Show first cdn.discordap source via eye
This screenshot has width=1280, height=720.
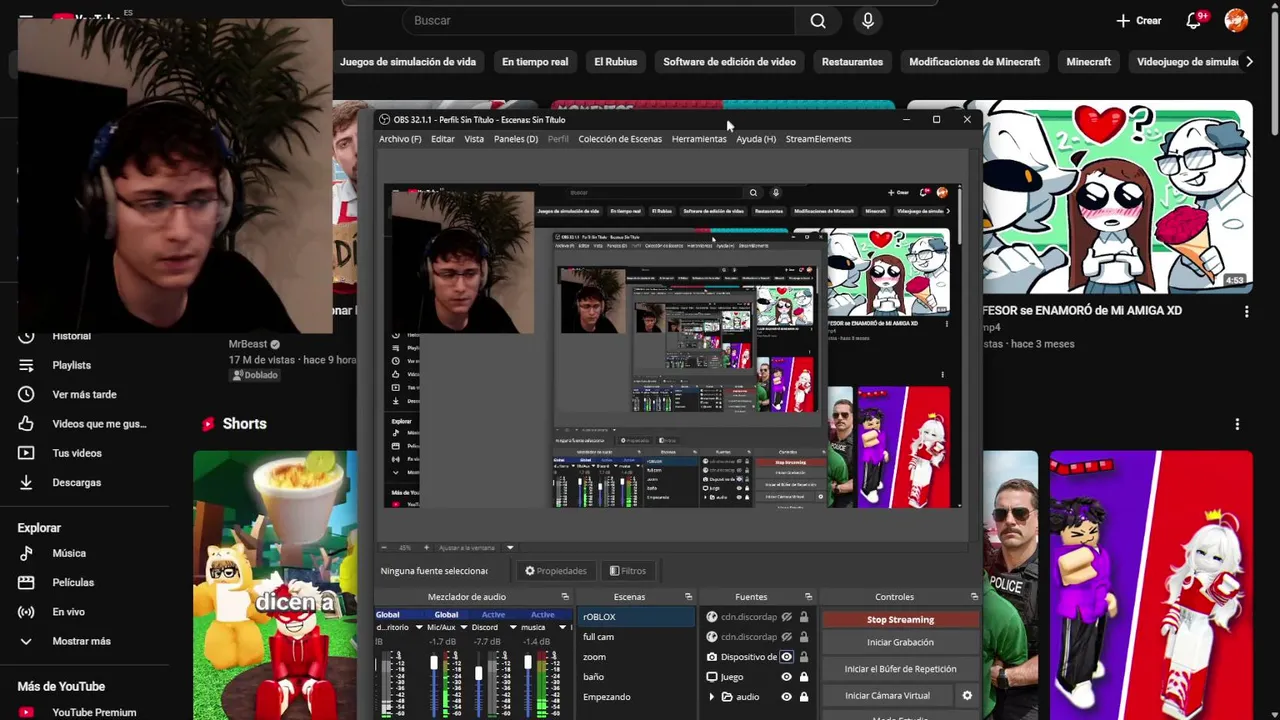(786, 617)
